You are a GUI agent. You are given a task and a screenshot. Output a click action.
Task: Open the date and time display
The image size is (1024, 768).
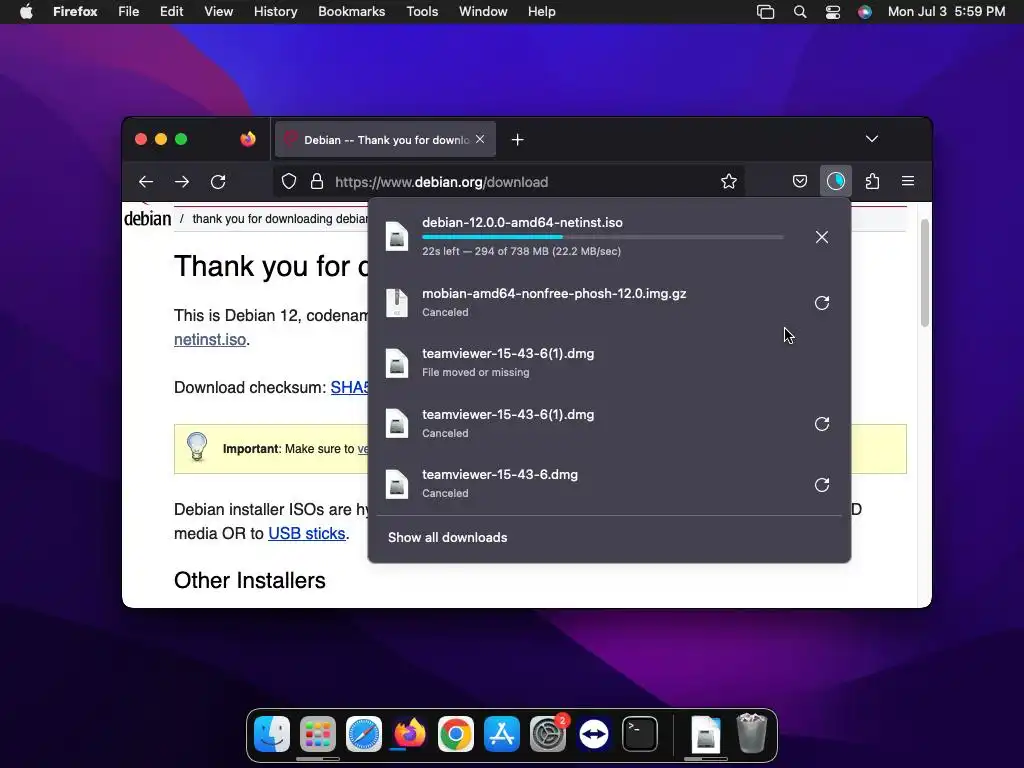(x=946, y=12)
